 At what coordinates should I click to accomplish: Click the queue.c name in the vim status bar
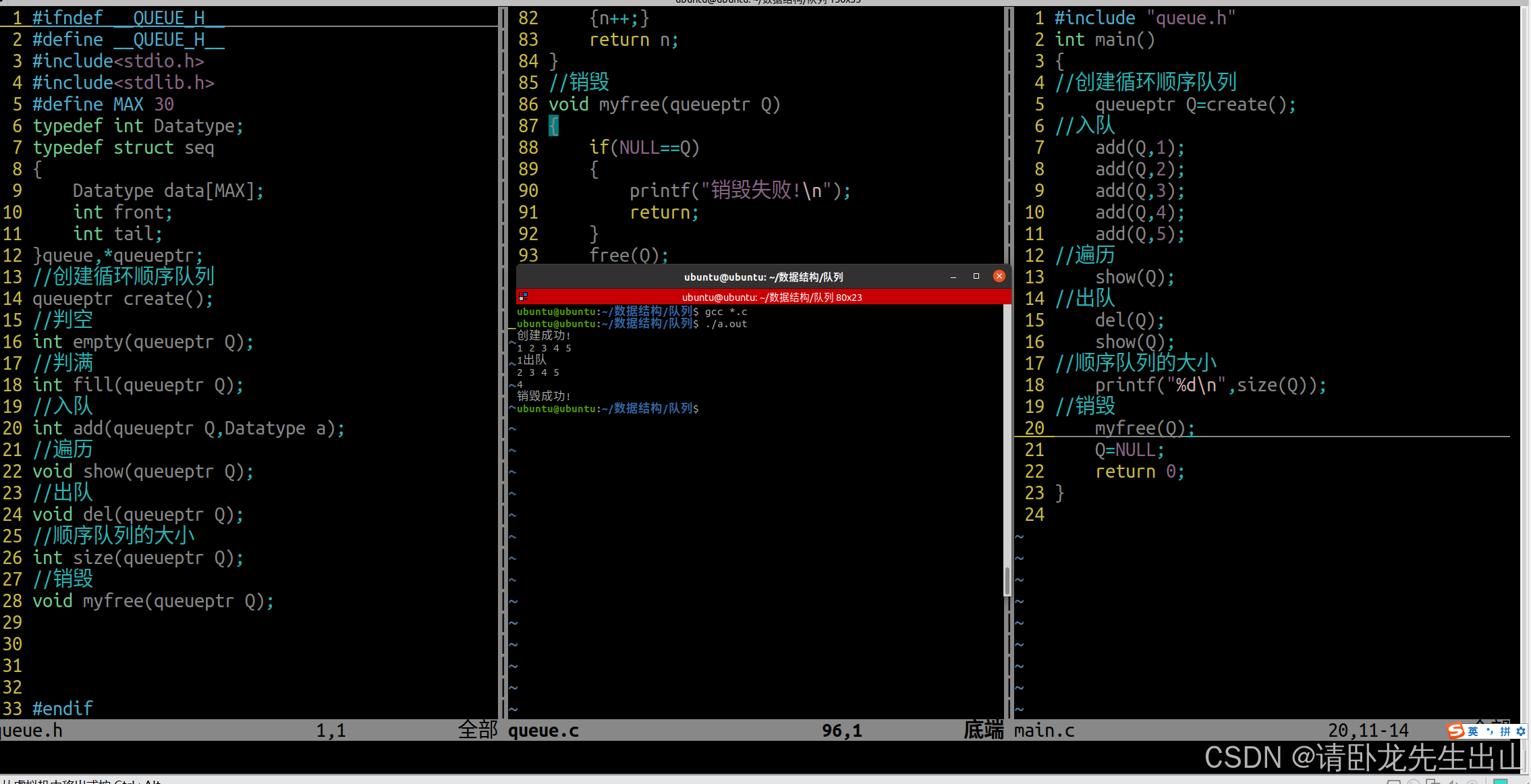543,729
